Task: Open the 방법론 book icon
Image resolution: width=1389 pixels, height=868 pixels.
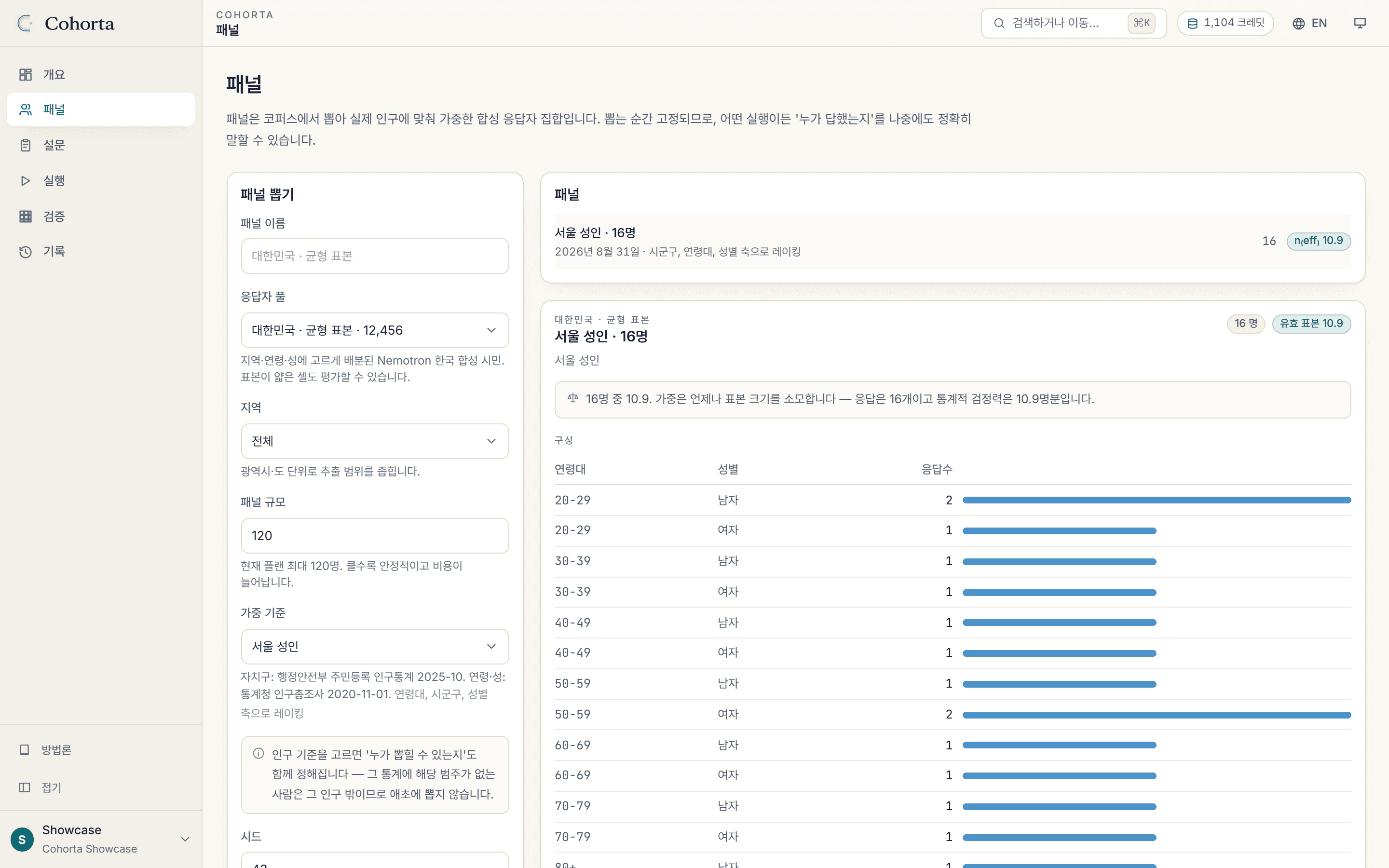Action: point(24,750)
